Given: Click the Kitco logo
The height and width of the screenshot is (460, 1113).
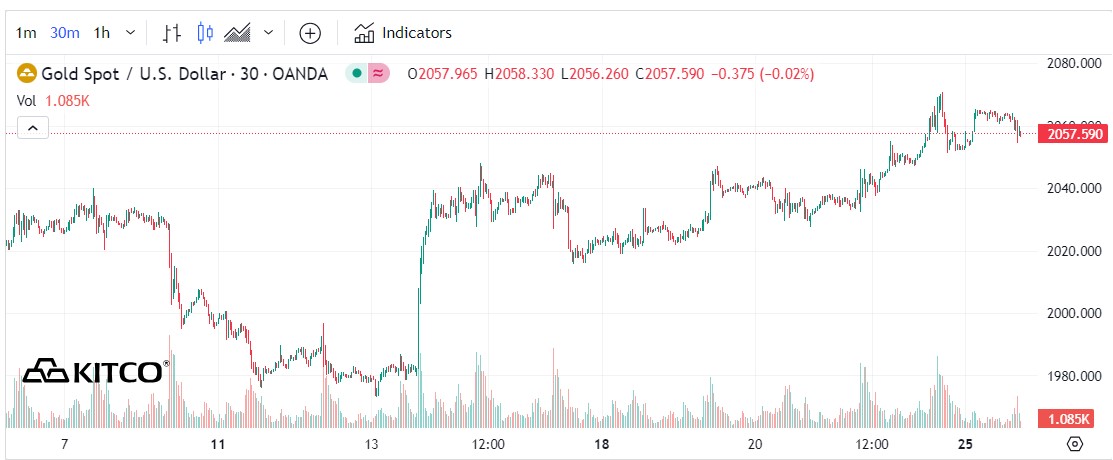Looking at the screenshot, I should pos(95,371).
